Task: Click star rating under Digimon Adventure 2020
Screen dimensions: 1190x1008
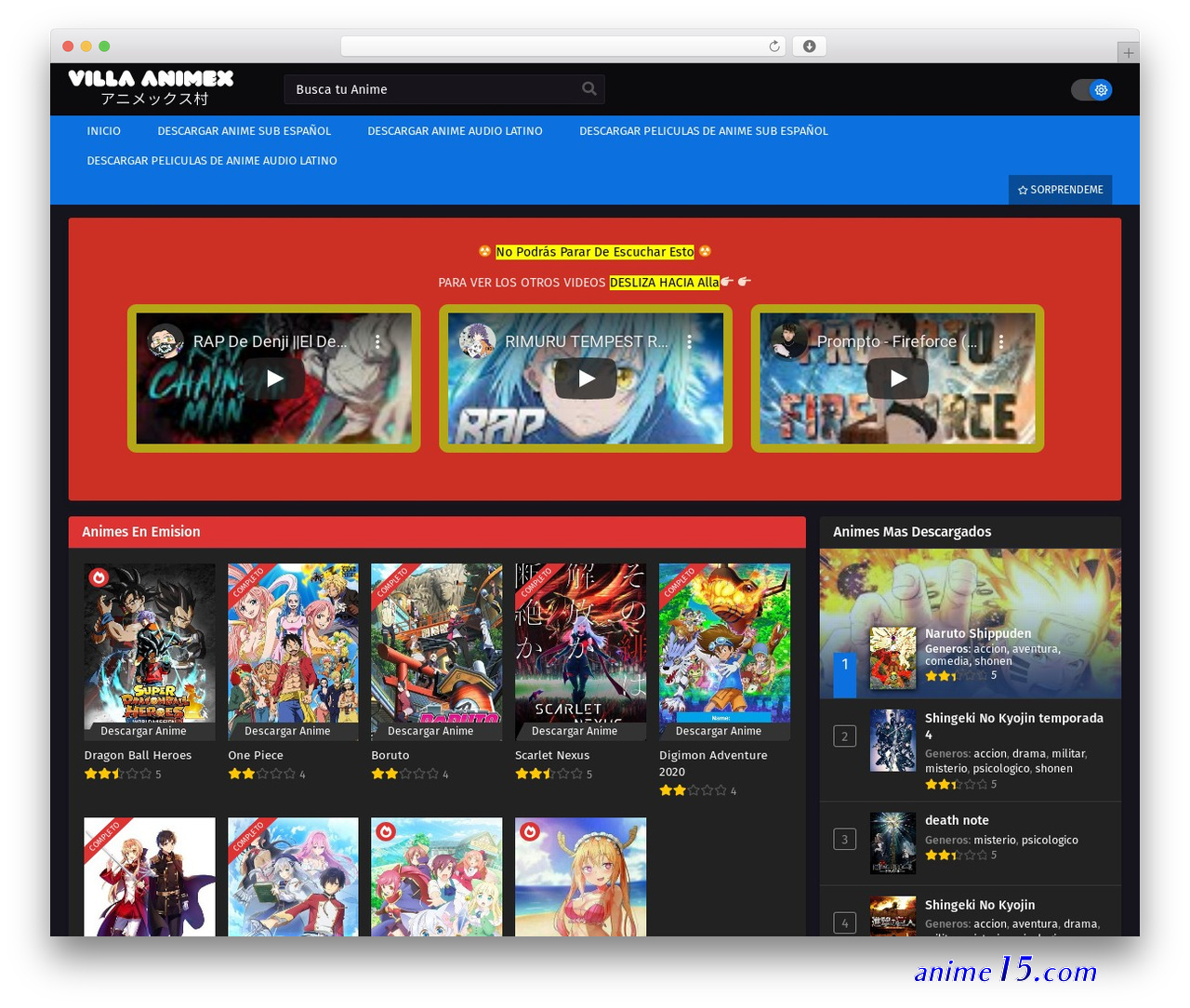Action: (694, 790)
